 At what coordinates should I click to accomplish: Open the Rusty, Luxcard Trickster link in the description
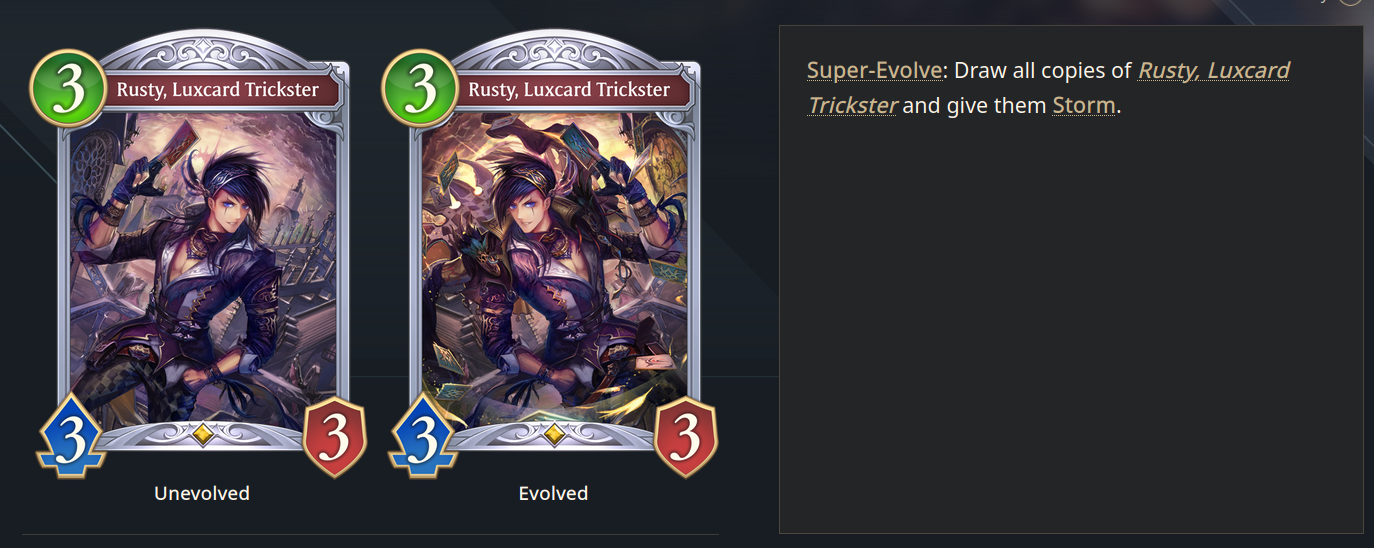click(x=1048, y=88)
